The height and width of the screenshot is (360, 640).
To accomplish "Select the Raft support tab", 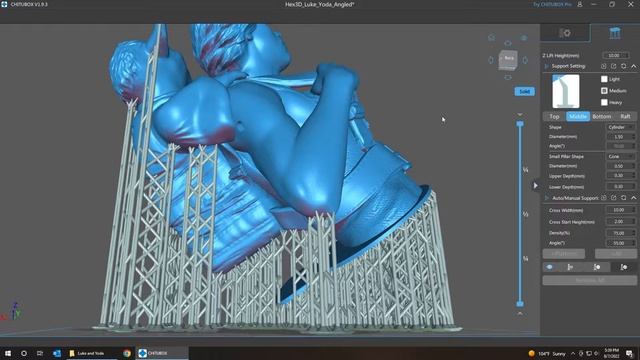I will click(625, 116).
